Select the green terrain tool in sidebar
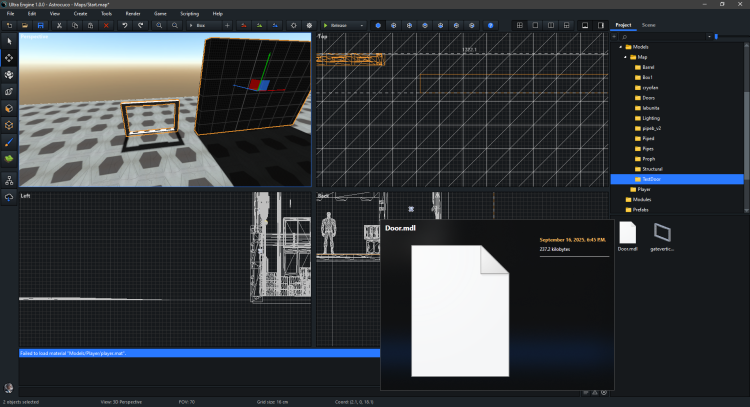 coord(9,158)
